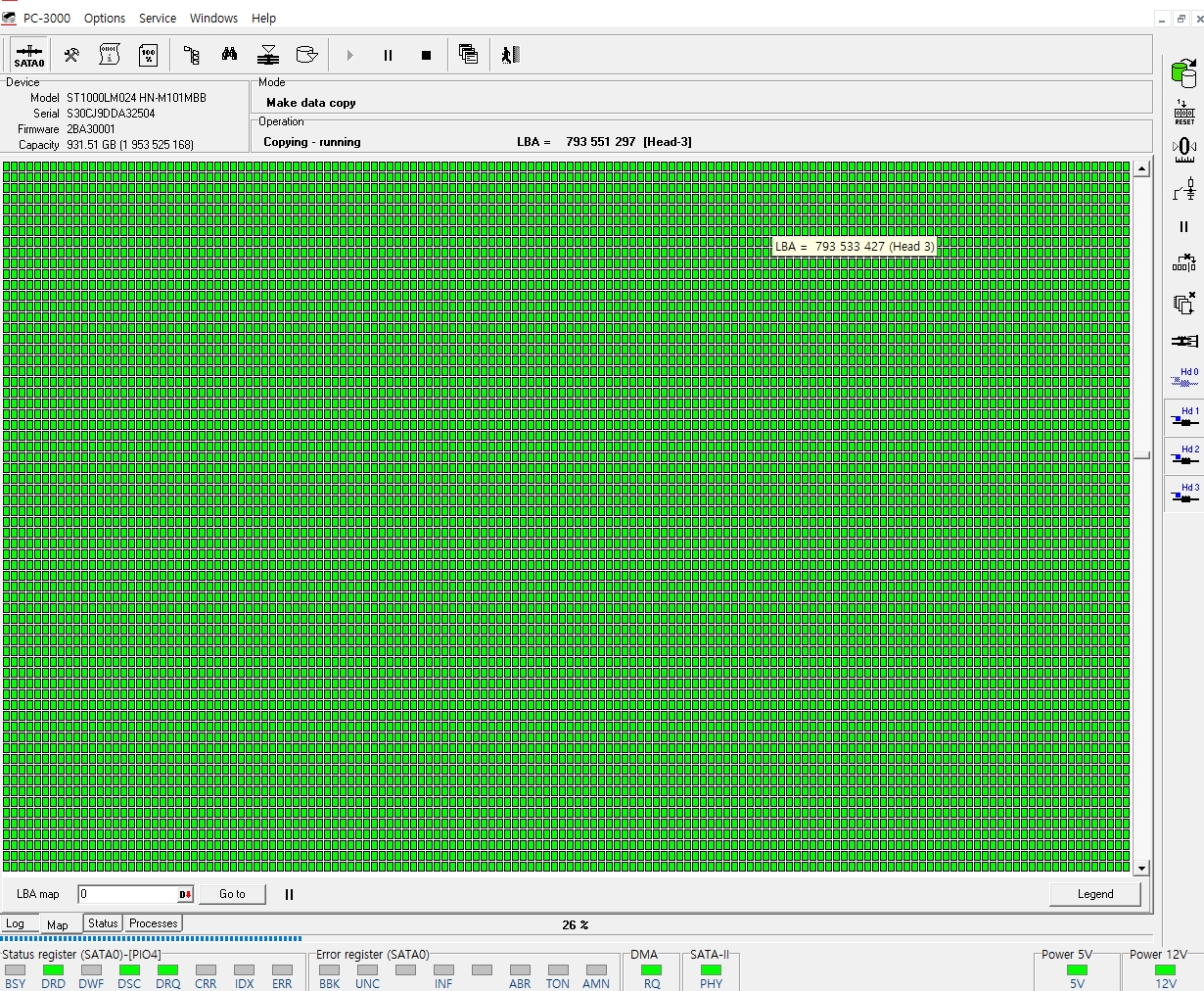This screenshot has width=1204, height=991.
Task: Click the stacked windows icon in toolbar
Action: pos(468,55)
